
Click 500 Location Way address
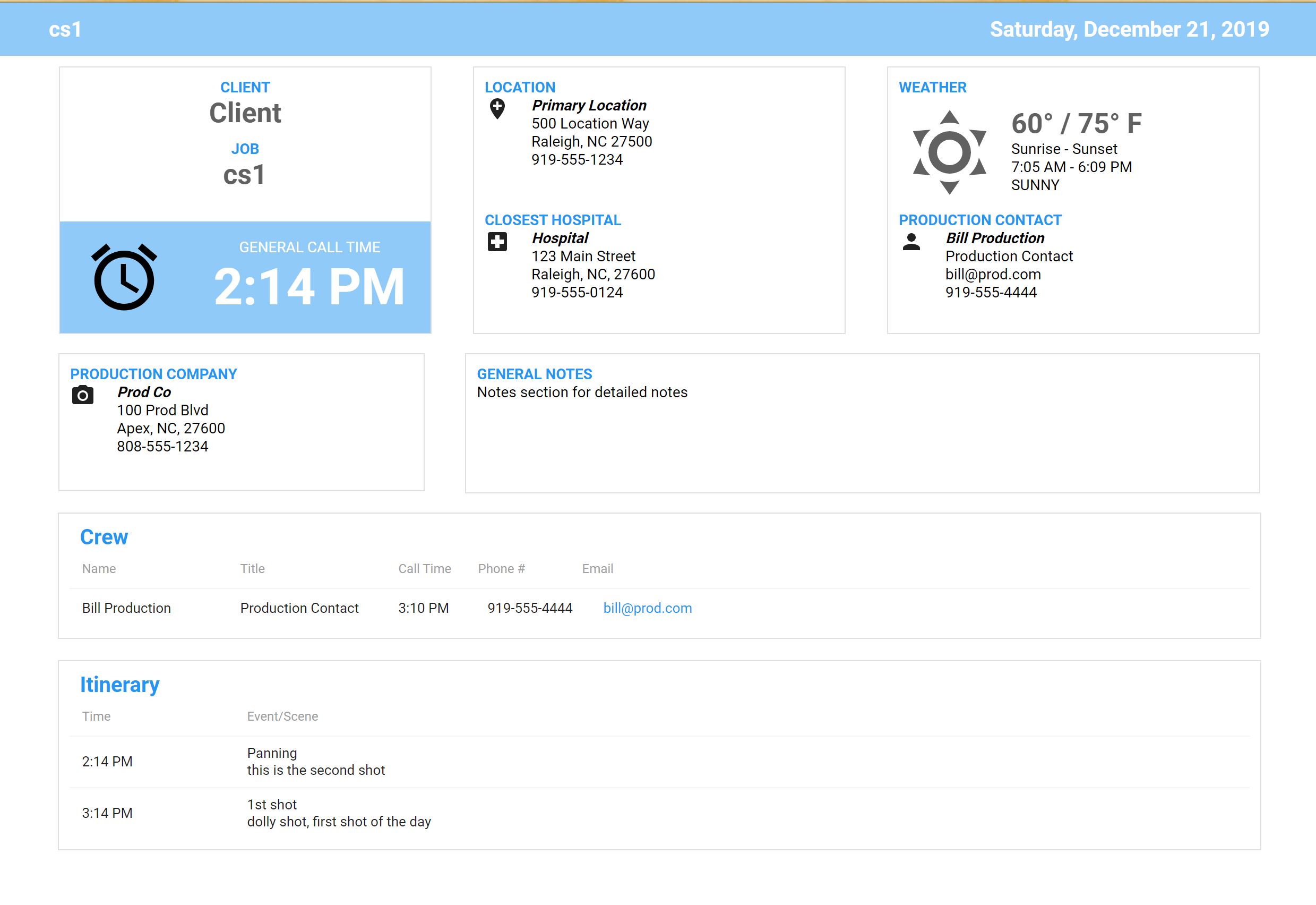(590, 124)
